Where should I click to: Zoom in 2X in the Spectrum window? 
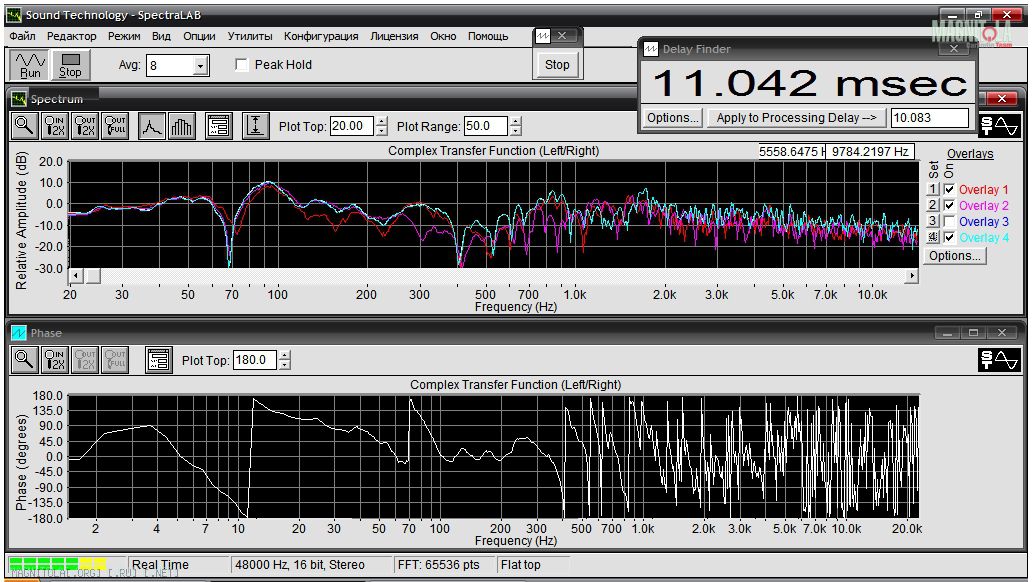[x=55, y=125]
